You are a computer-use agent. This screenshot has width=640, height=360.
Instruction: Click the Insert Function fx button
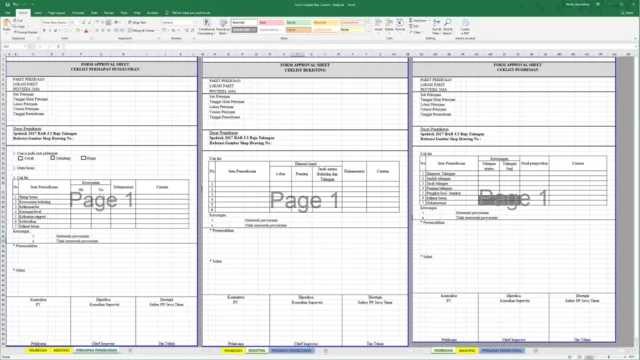click(58, 47)
